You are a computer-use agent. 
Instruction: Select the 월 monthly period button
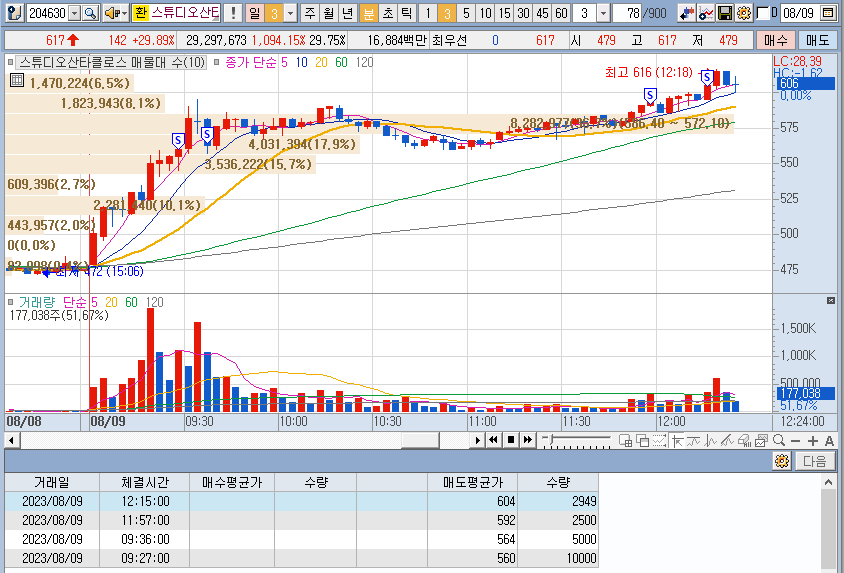(x=328, y=13)
